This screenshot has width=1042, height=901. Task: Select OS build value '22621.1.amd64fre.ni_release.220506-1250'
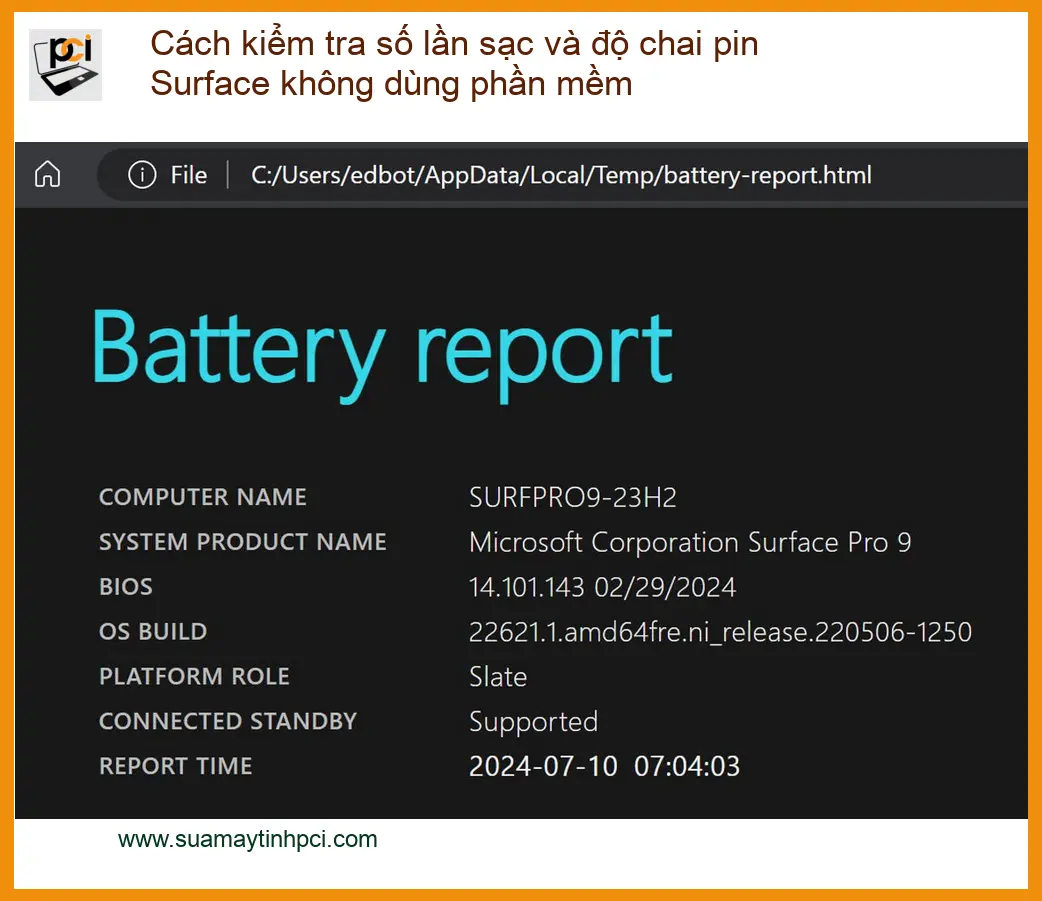point(720,633)
